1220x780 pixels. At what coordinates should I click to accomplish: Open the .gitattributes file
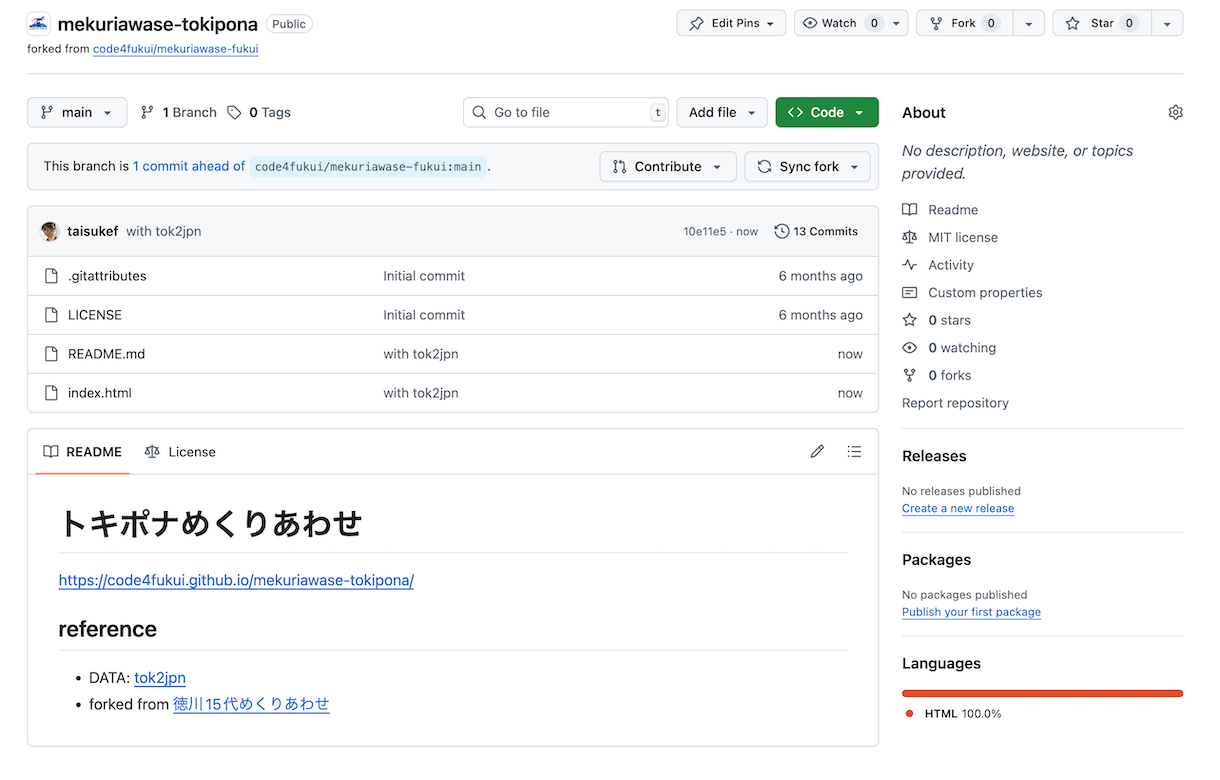click(x=107, y=276)
